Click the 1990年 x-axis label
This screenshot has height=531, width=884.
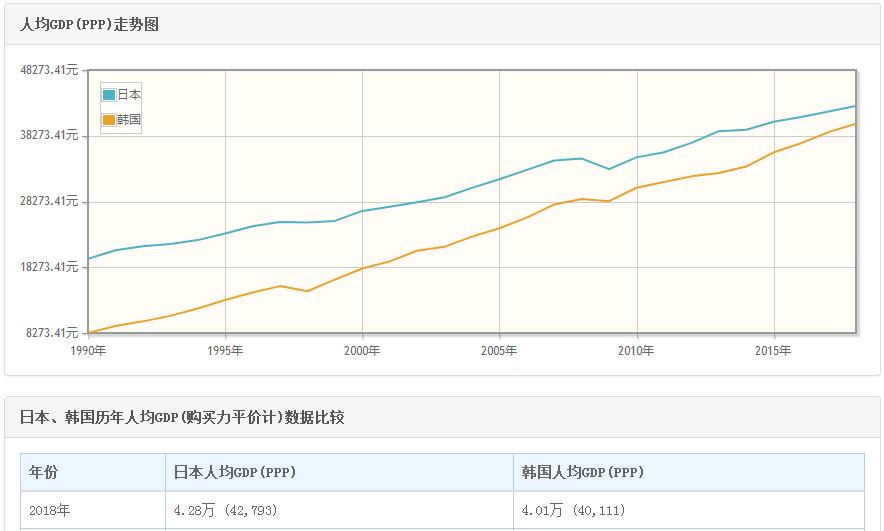(x=89, y=350)
